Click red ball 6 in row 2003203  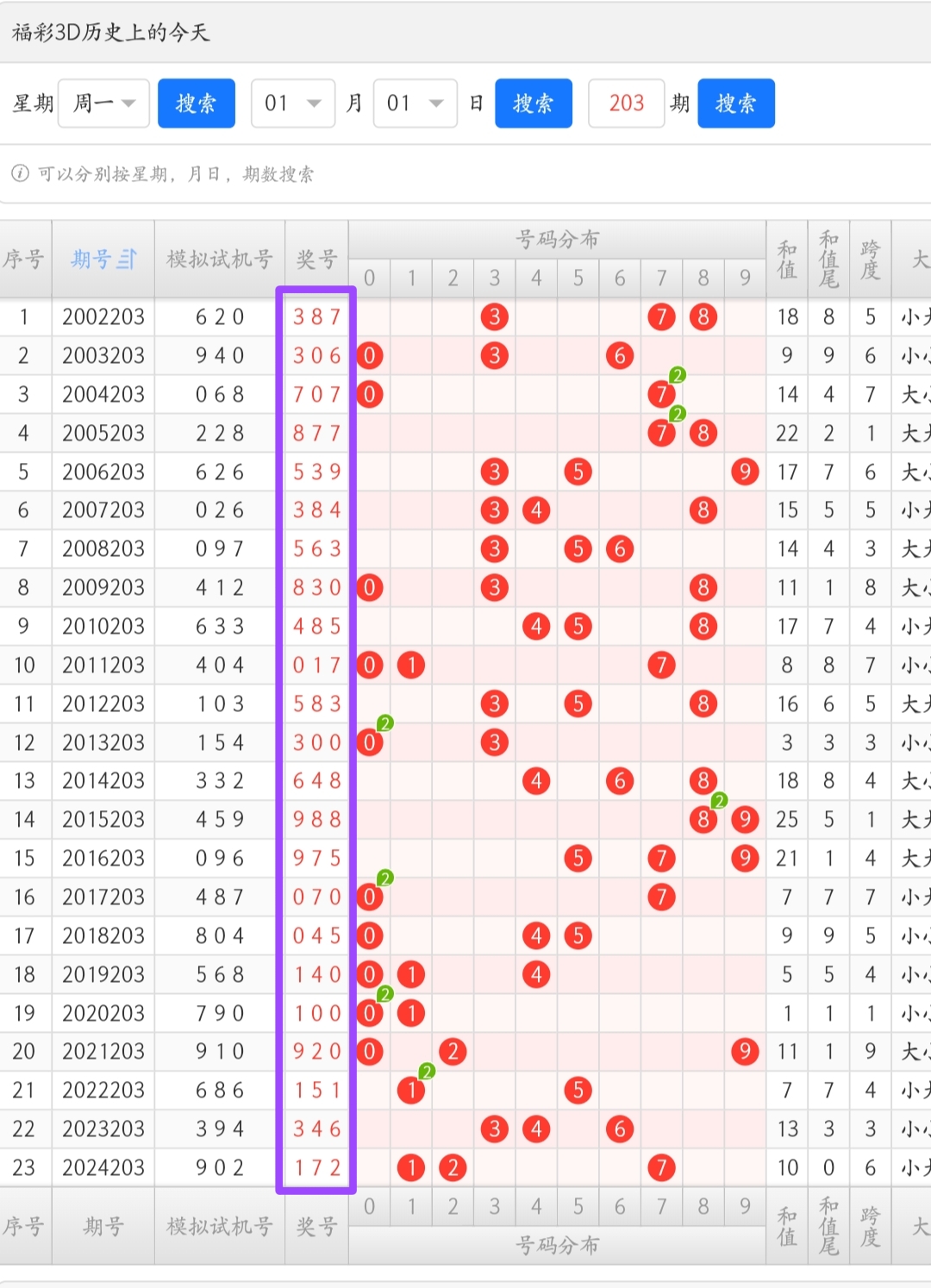coord(620,355)
